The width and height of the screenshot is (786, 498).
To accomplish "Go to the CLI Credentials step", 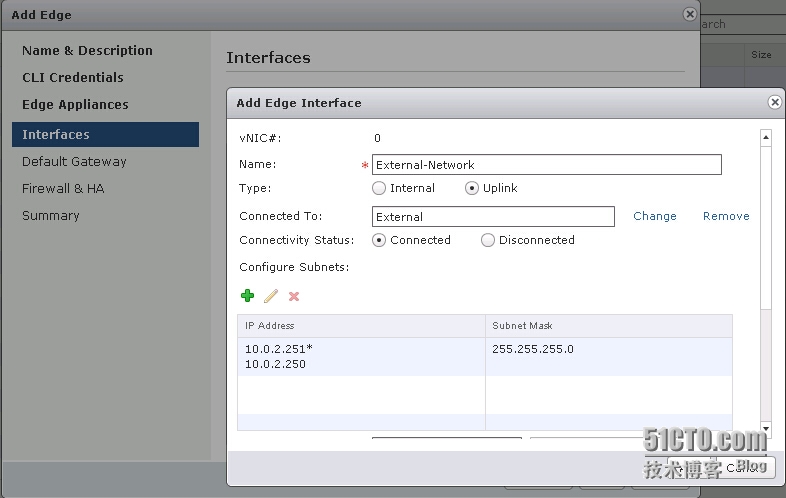I will tap(73, 78).
